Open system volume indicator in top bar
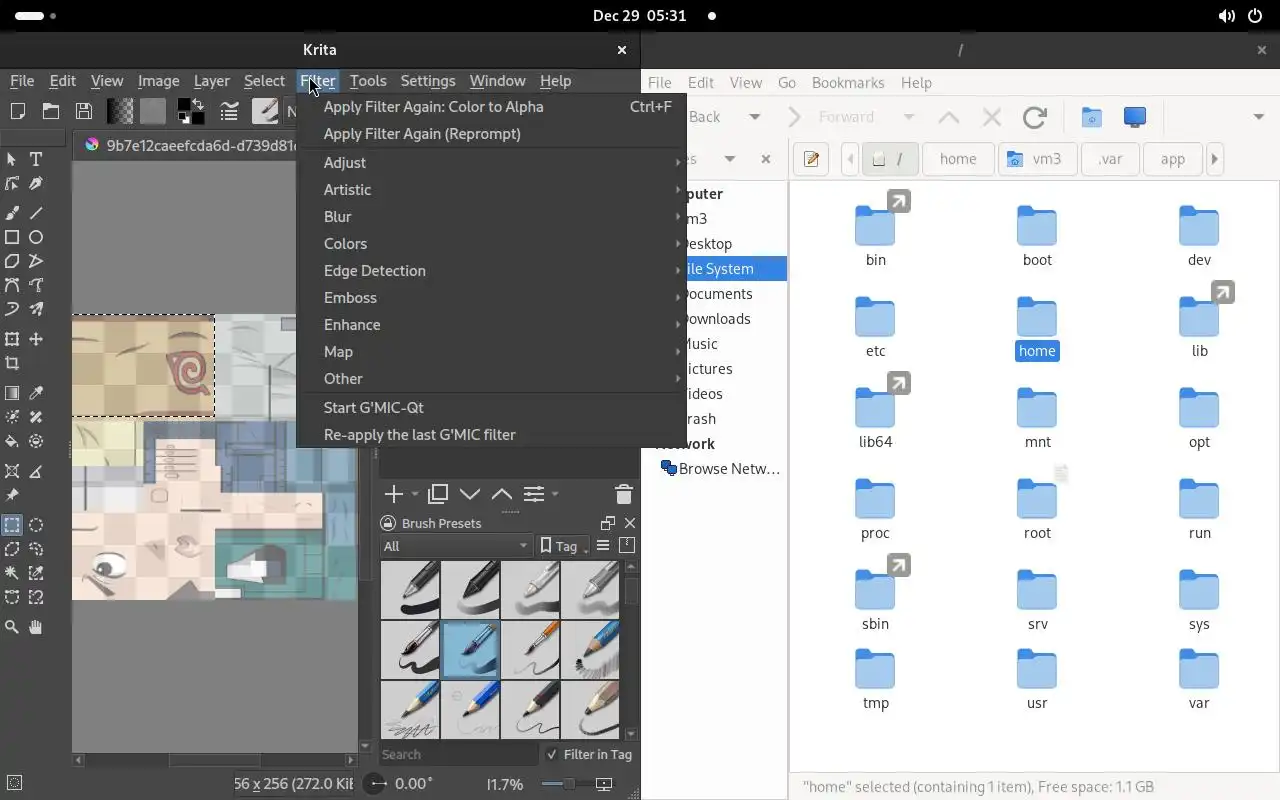Image resolution: width=1280 pixels, height=800 pixels. click(x=1226, y=16)
